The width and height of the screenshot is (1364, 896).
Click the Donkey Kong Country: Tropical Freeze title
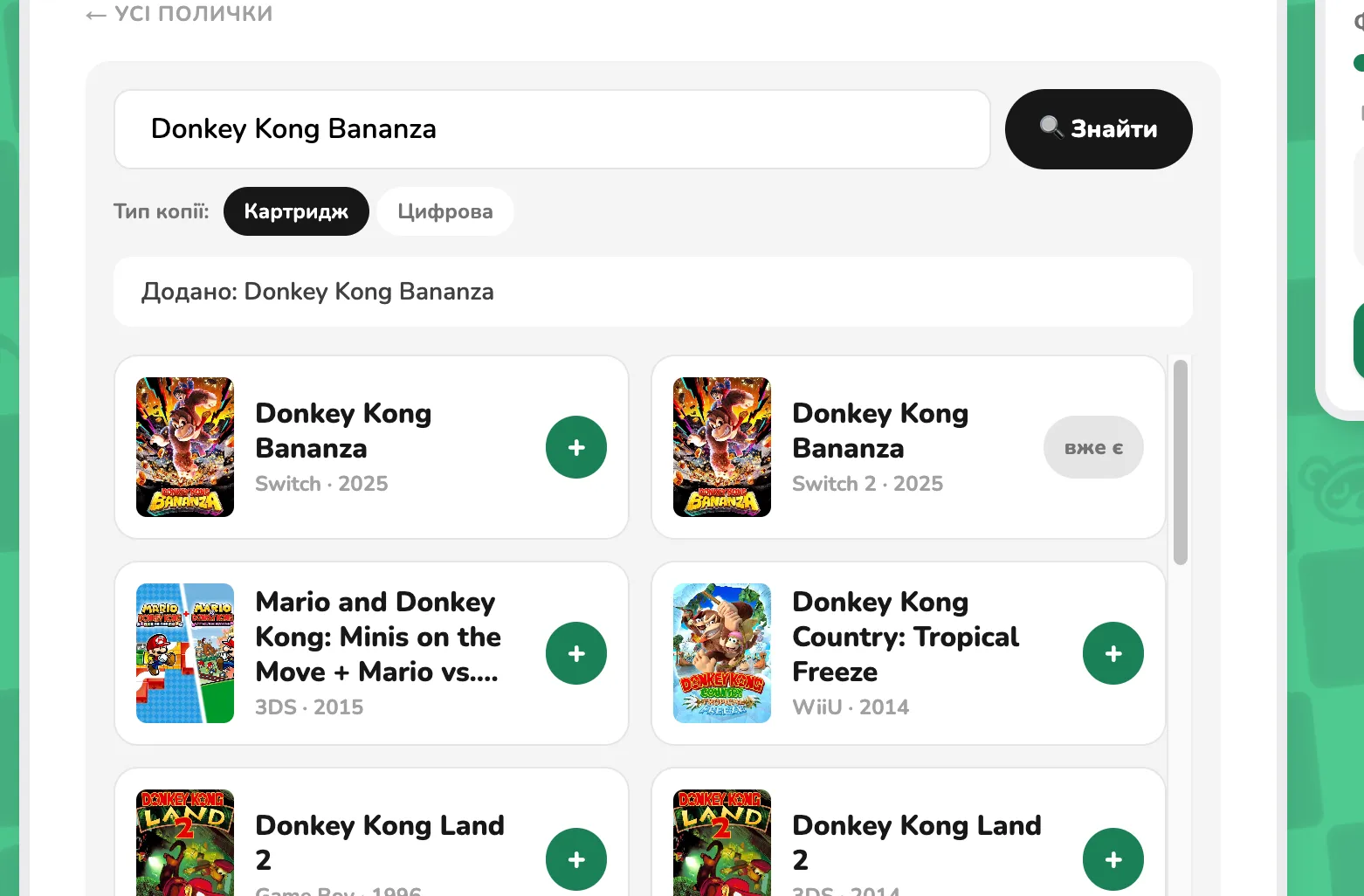906,637
